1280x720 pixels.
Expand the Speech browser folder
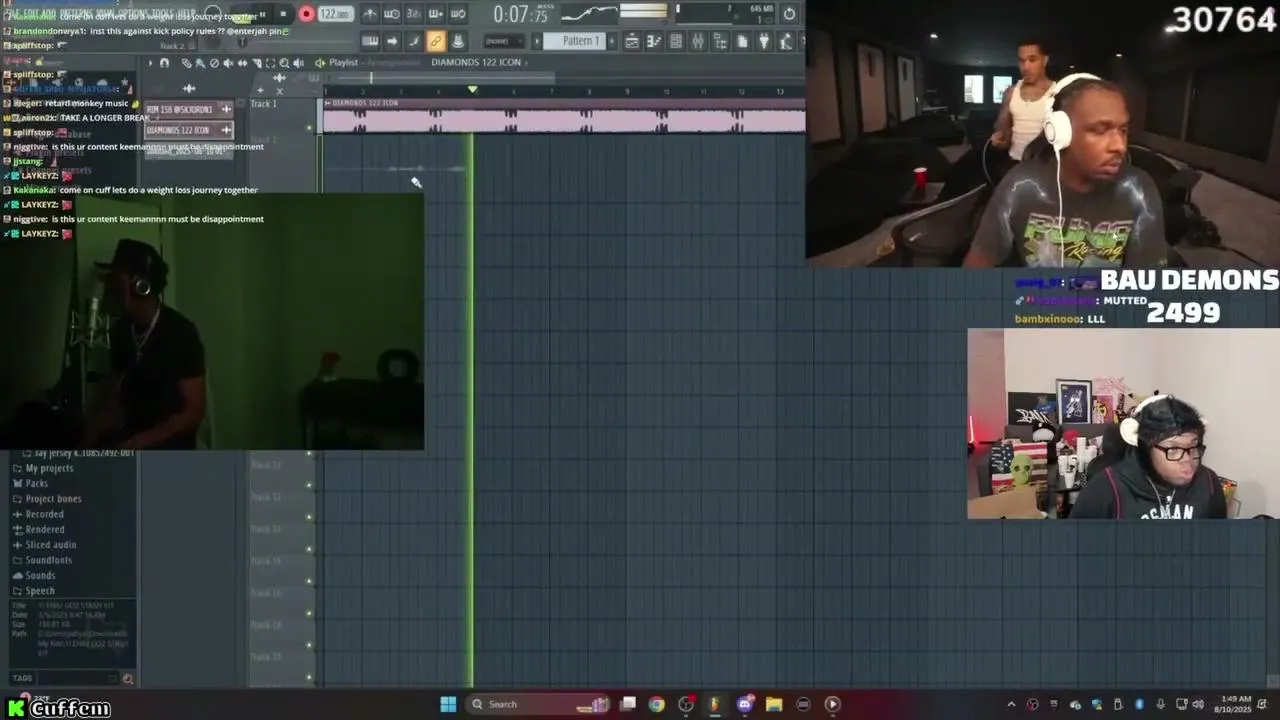40,591
